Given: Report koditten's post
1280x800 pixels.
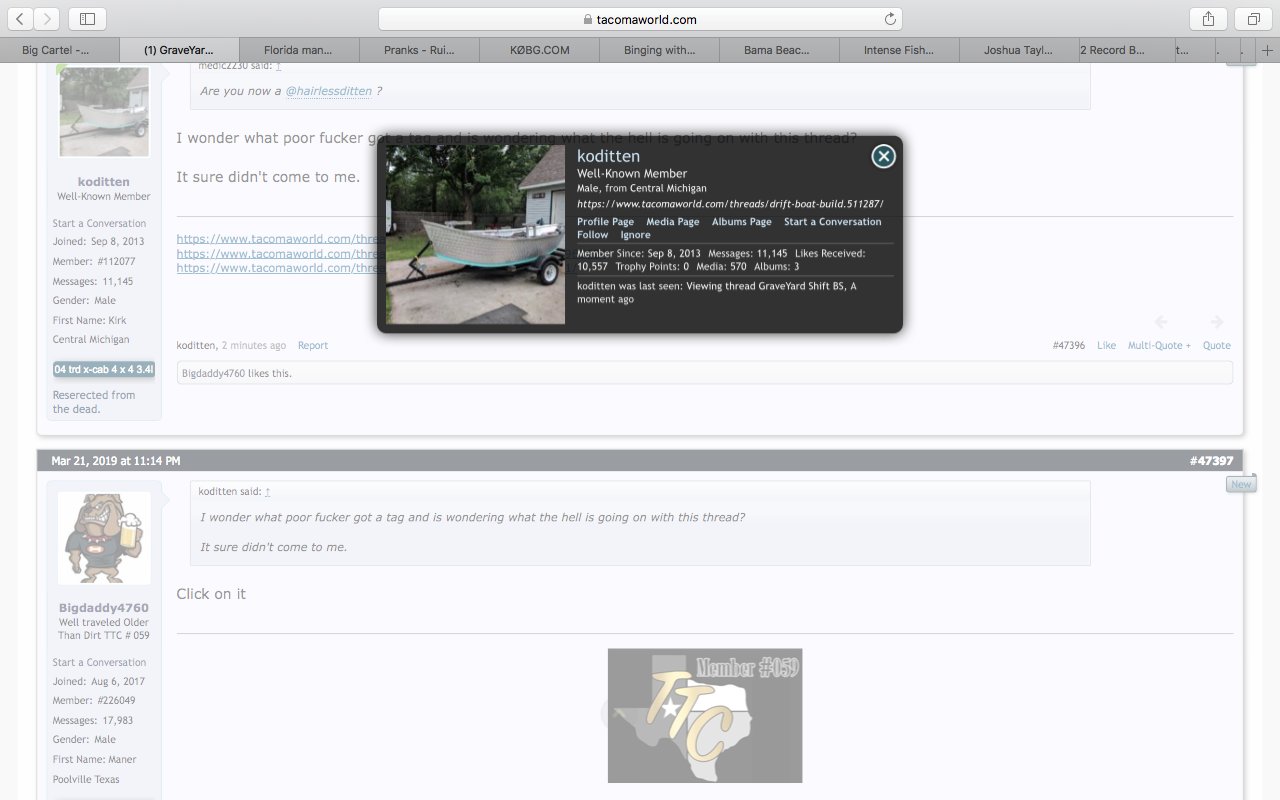Looking at the screenshot, I should tap(313, 346).
